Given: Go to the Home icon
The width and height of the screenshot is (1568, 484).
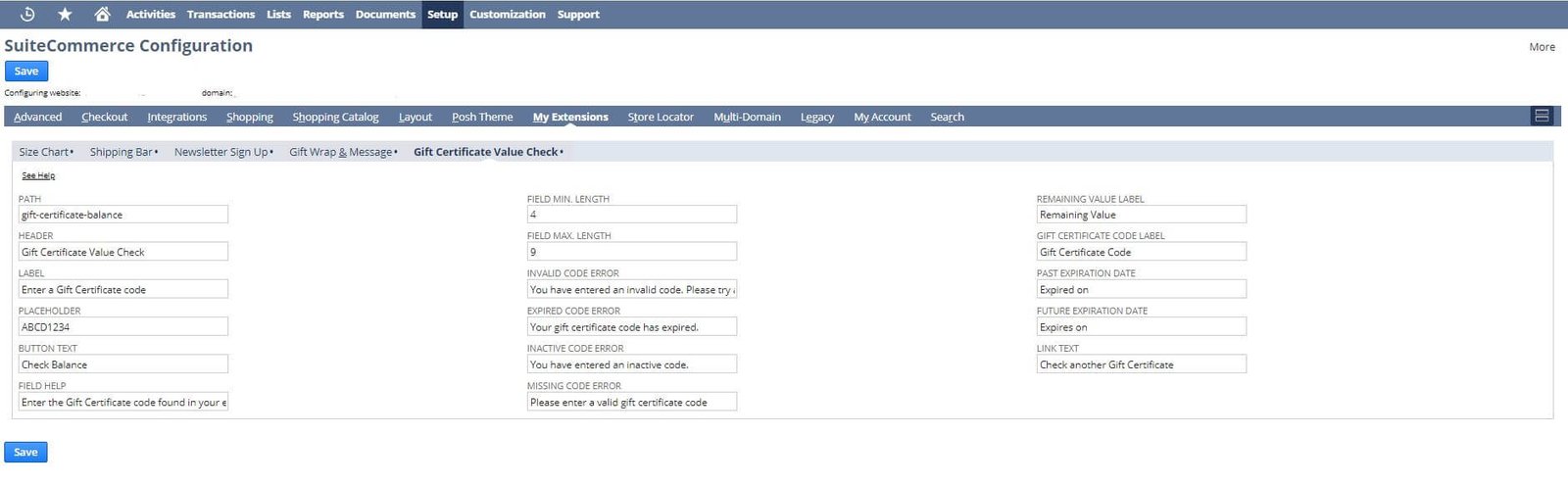Looking at the screenshot, I should tap(102, 14).
